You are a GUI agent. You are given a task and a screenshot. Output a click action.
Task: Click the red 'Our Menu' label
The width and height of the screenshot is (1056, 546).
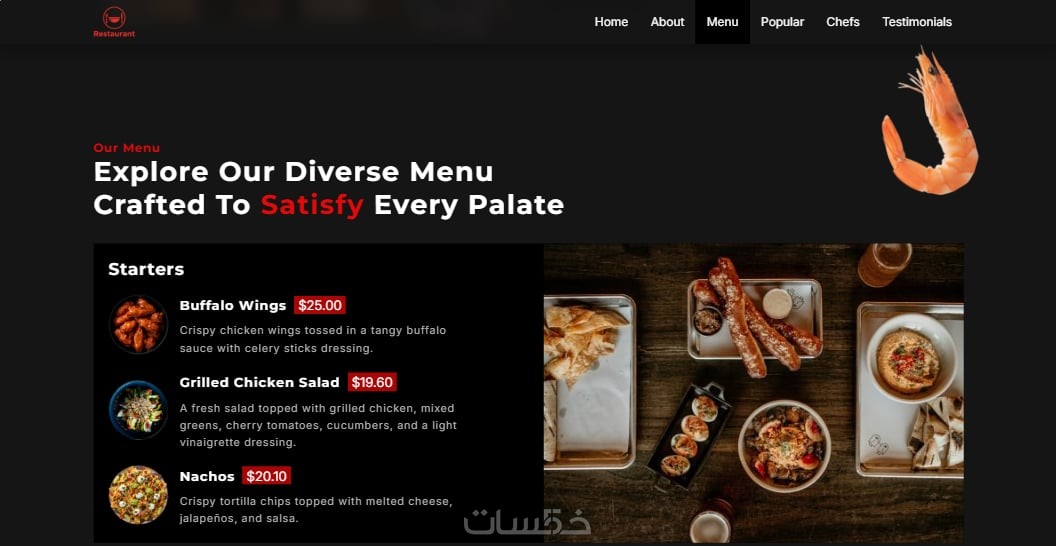pos(127,148)
